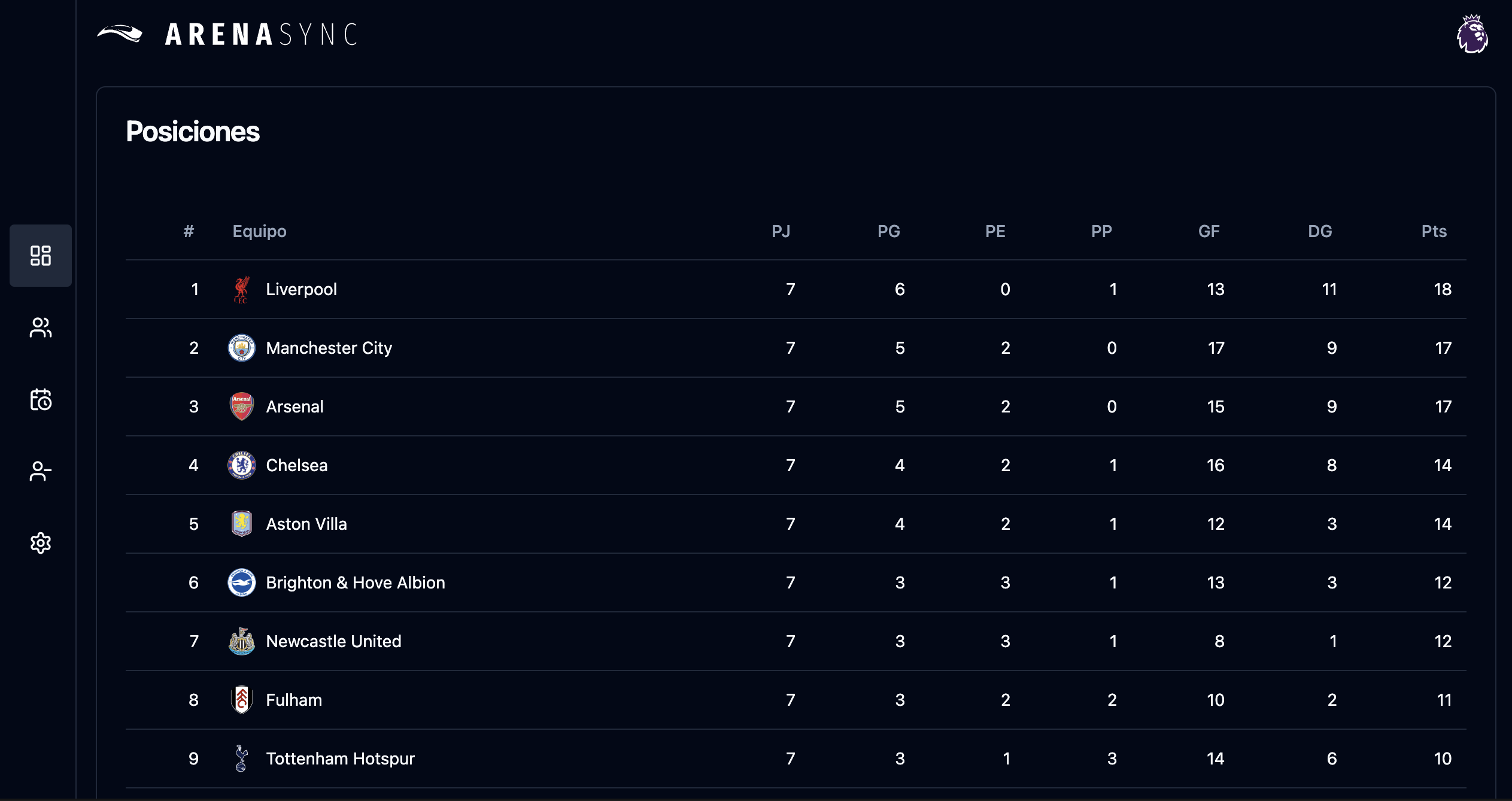The image size is (1512, 801).
Task: Click the user minus icon in sidebar
Action: (x=41, y=471)
